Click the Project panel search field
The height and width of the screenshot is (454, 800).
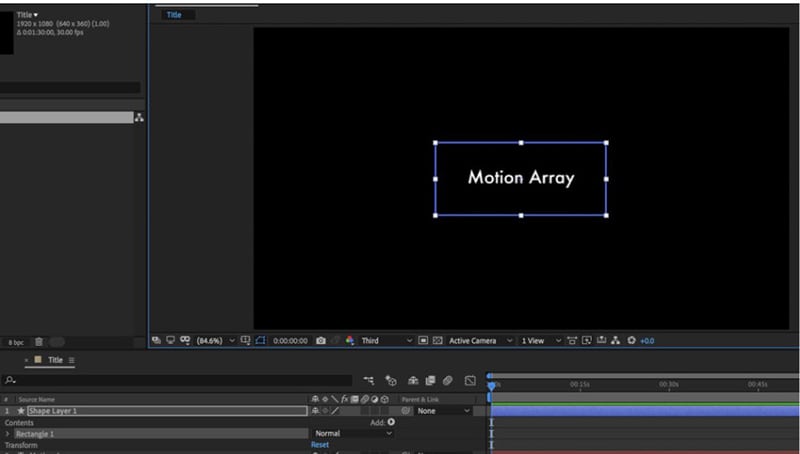click(70, 87)
